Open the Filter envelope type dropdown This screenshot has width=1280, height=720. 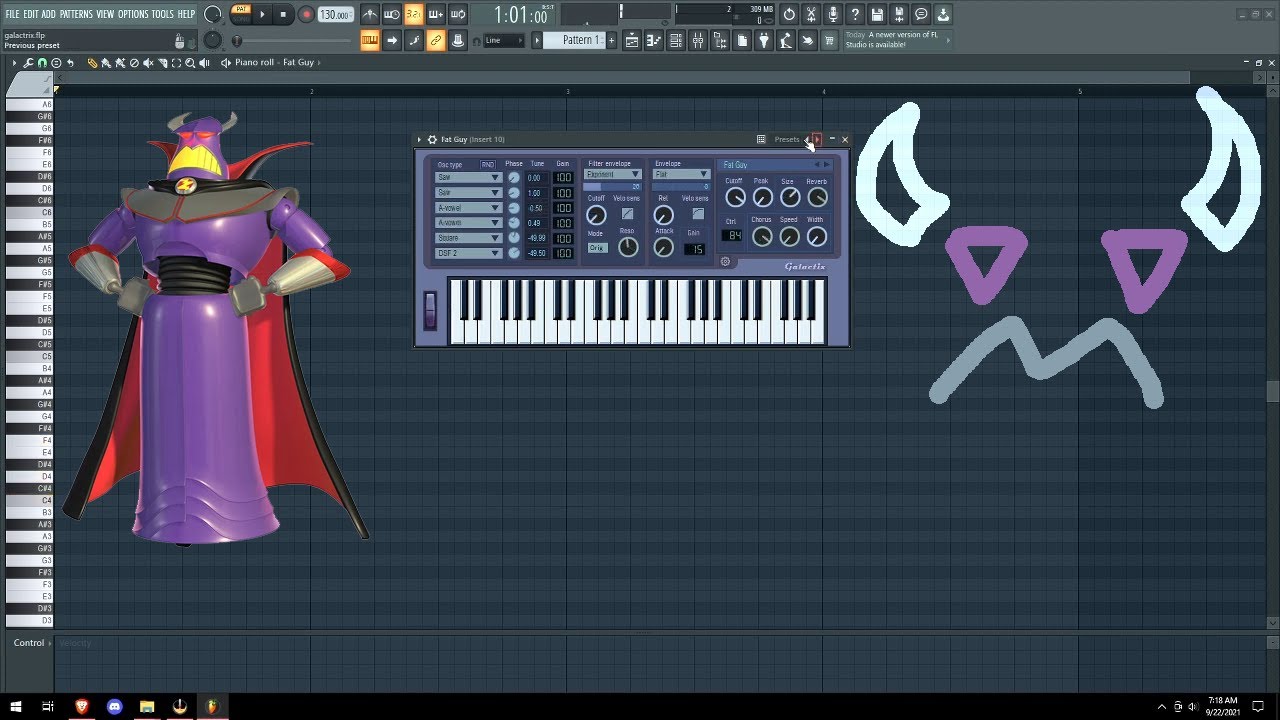tap(613, 174)
